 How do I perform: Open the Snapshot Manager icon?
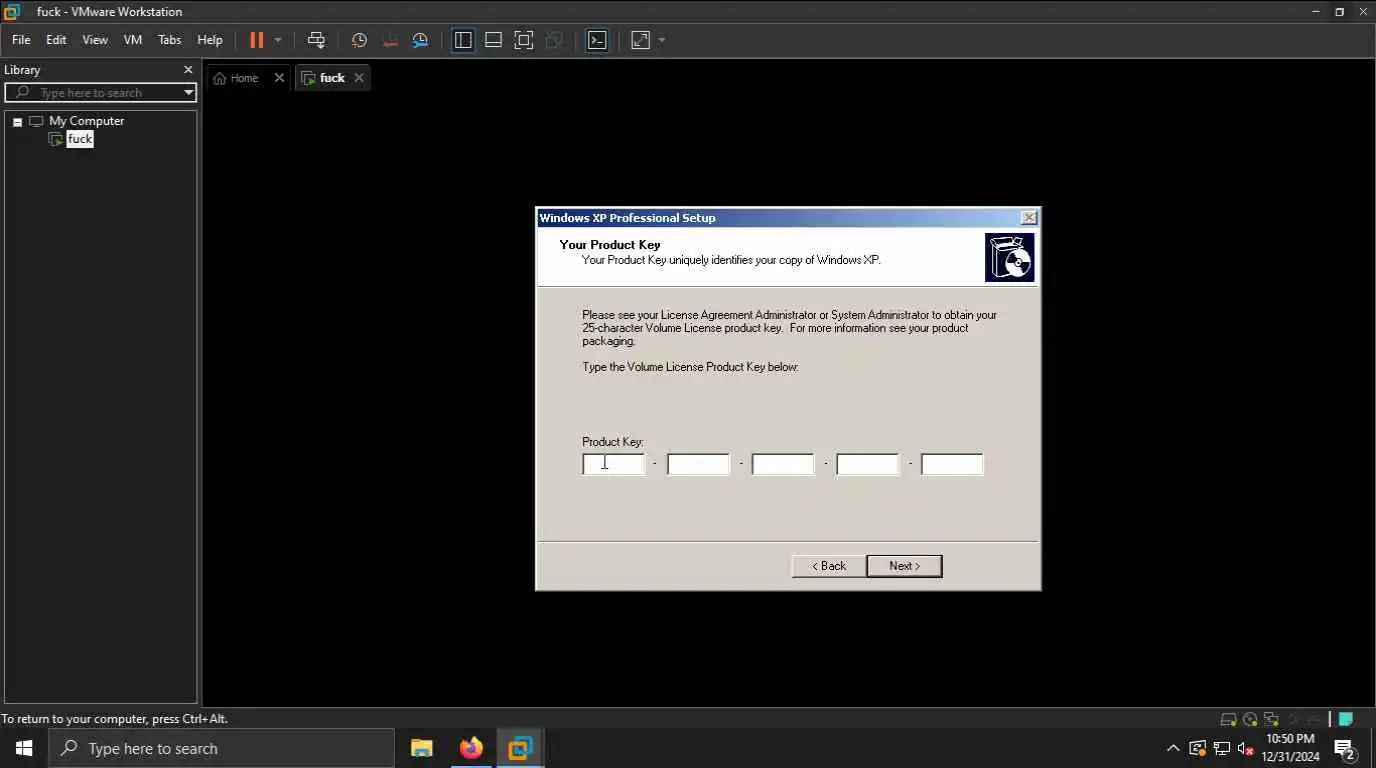point(421,40)
